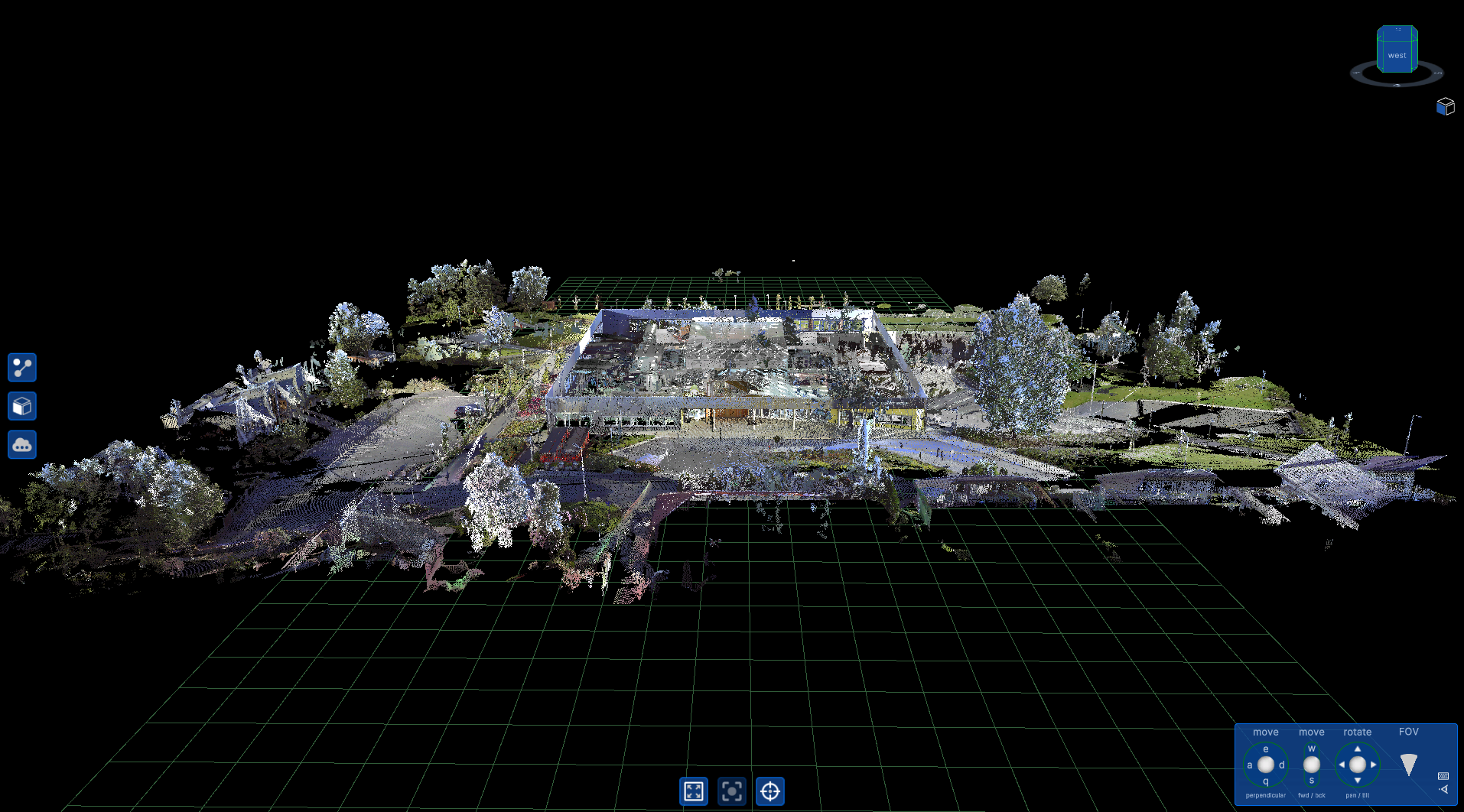Open the 3D cube view tool
1464x812 pixels.
click(x=21, y=406)
